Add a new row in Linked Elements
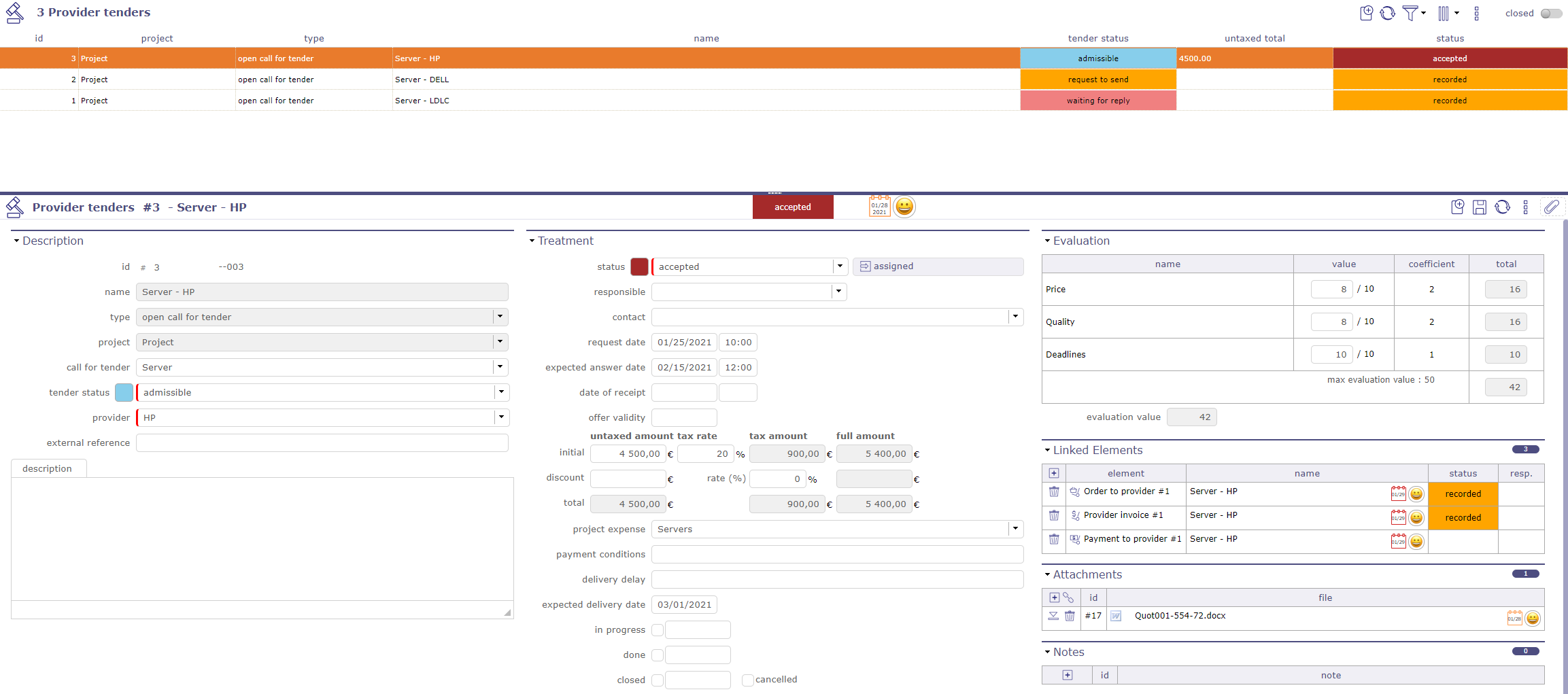Screen dimensions: 1568x694 click(1053, 472)
